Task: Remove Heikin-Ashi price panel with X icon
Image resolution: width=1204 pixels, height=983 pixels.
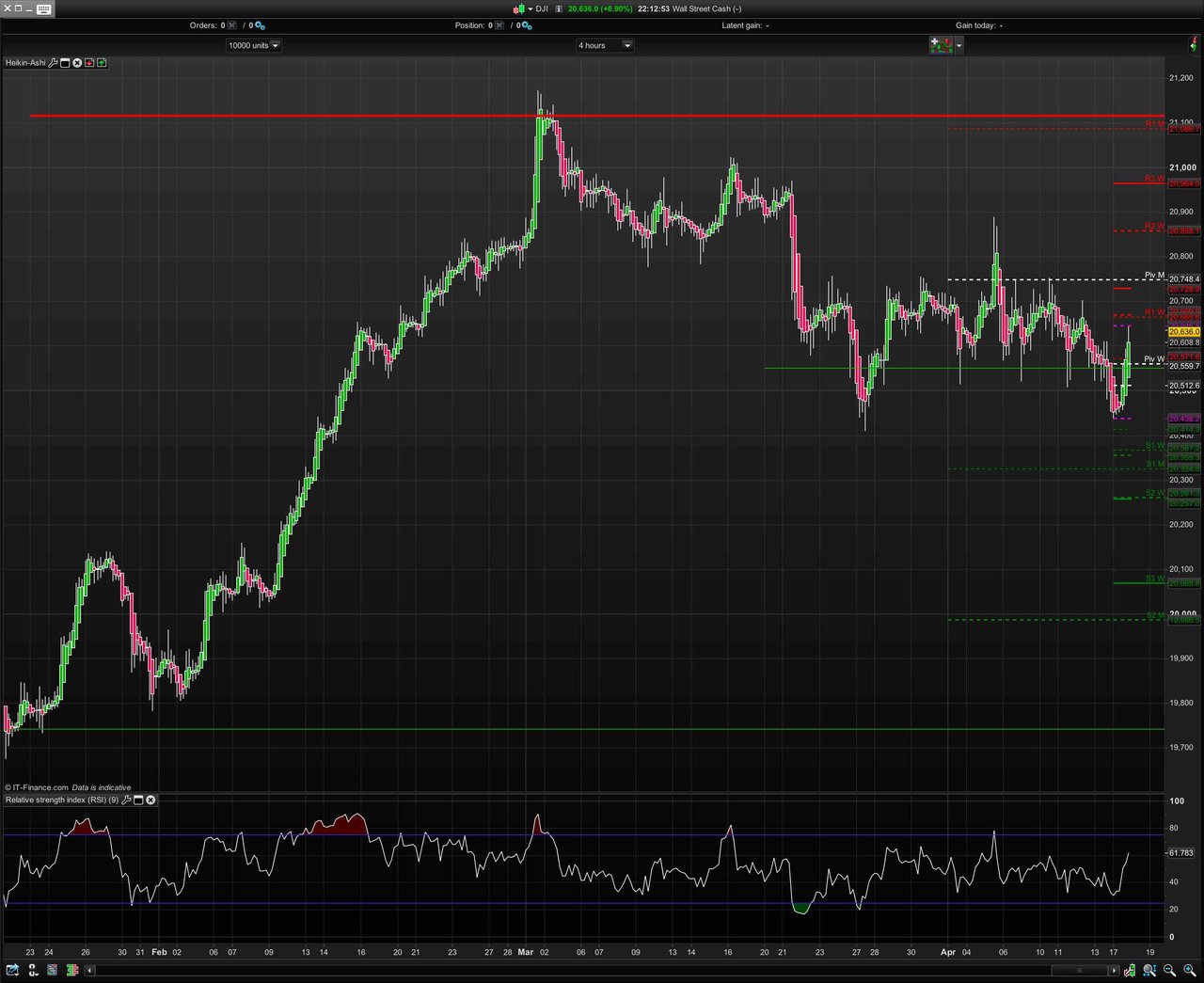Action: (x=77, y=63)
